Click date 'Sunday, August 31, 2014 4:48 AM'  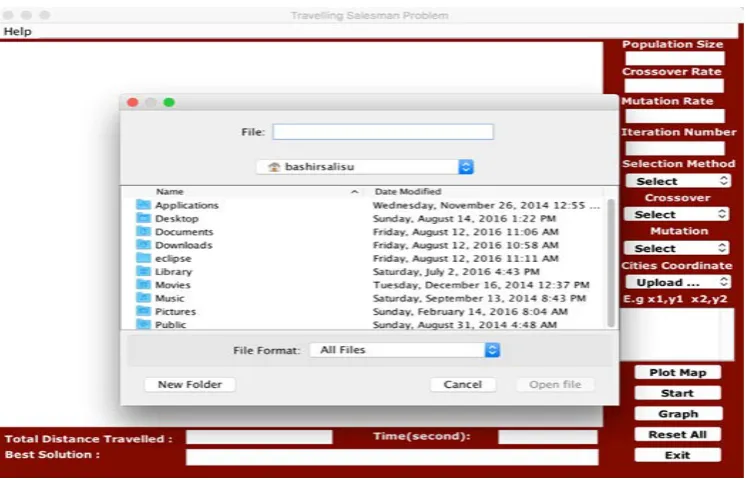[465, 325]
